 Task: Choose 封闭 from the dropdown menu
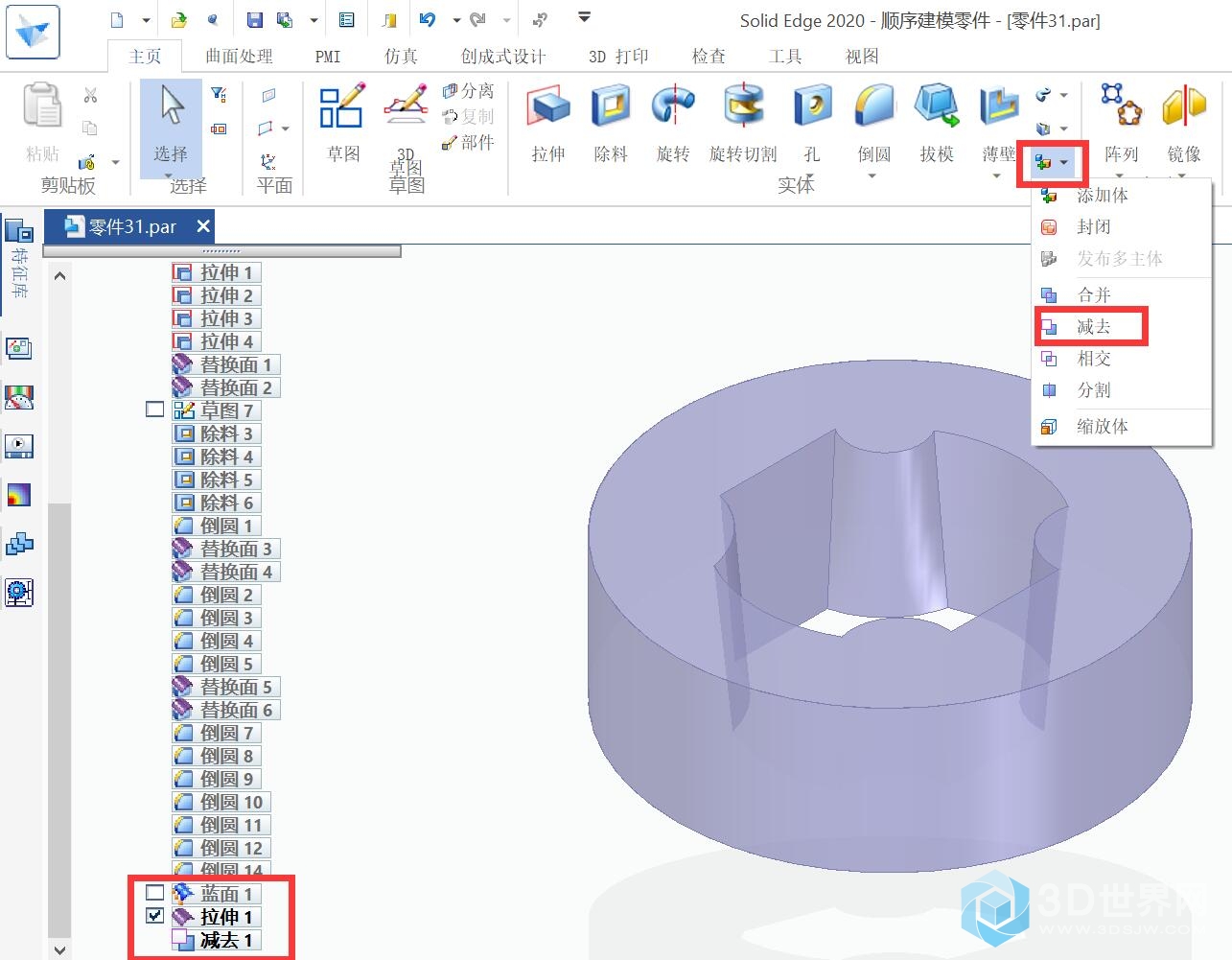coord(1121,226)
